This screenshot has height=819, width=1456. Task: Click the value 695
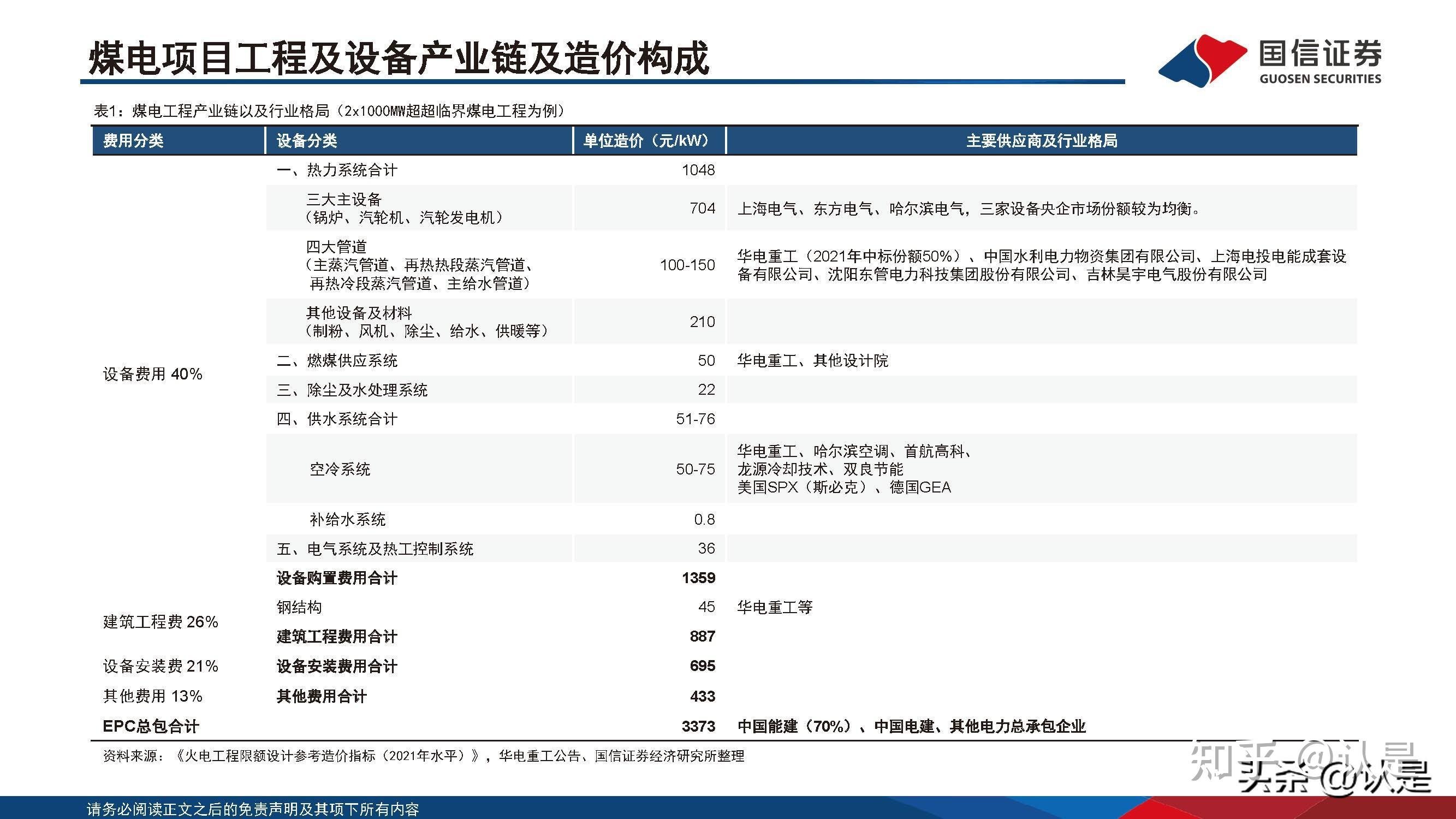[x=703, y=666]
